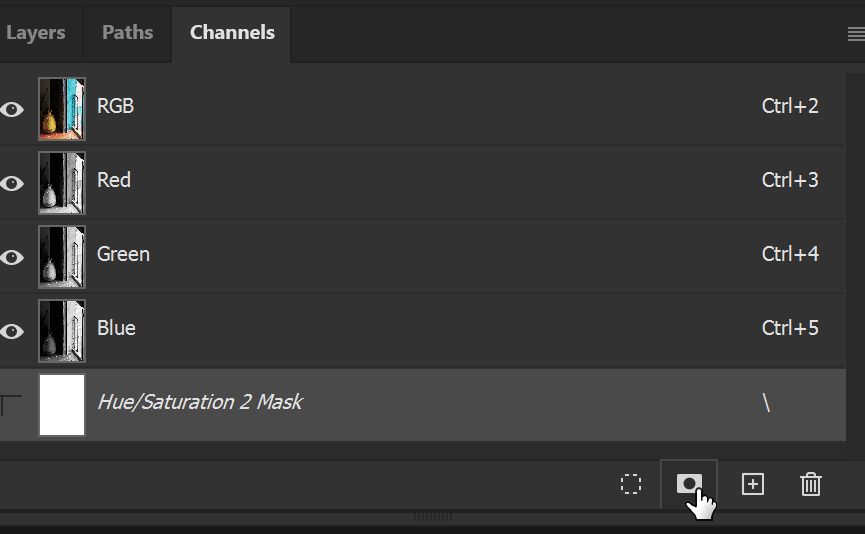Click the Red channel grayscale thumbnail
Image resolution: width=865 pixels, height=534 pixels.
[x=62, y=183]
